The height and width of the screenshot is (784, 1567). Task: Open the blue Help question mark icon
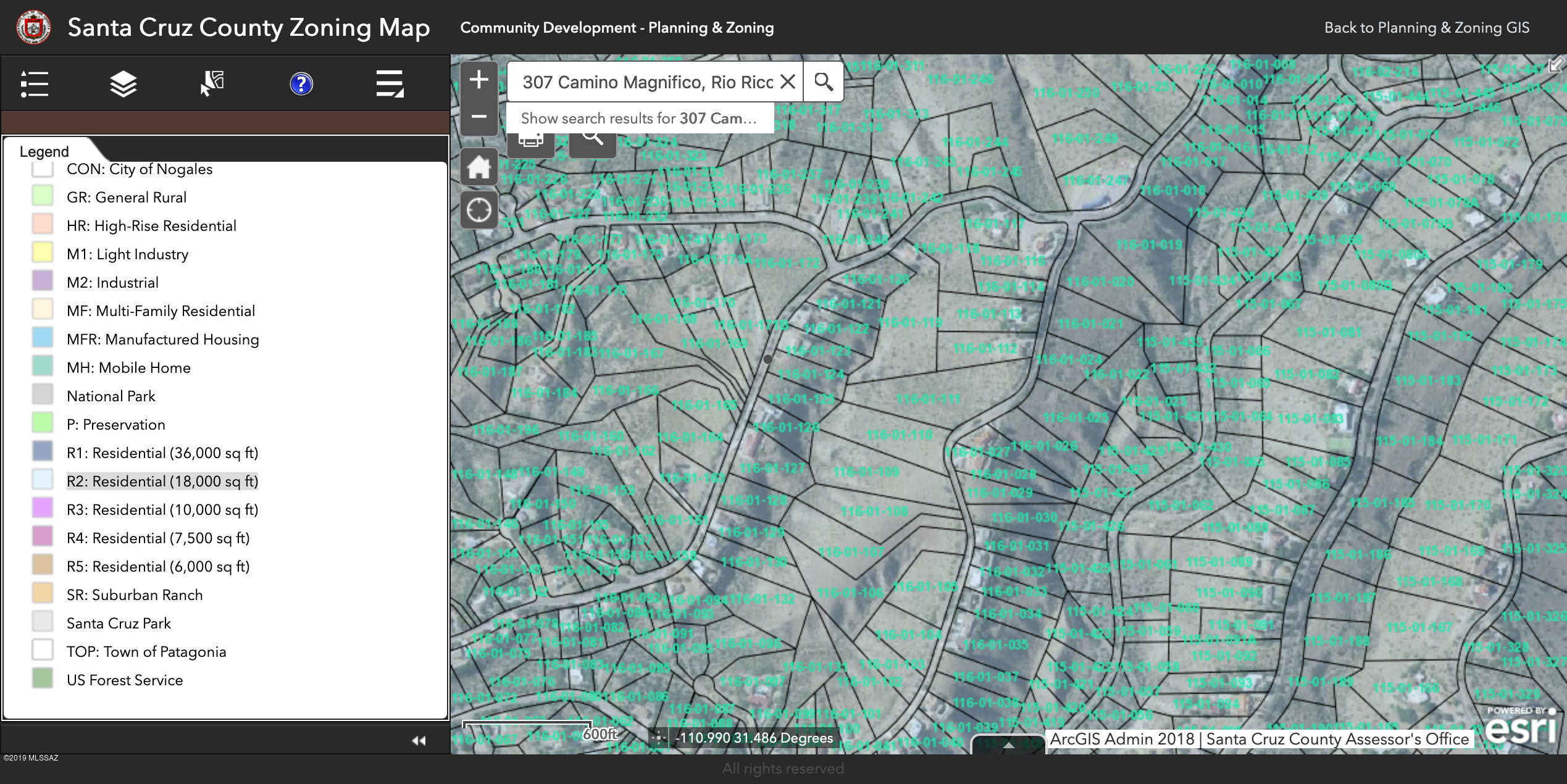301,83
